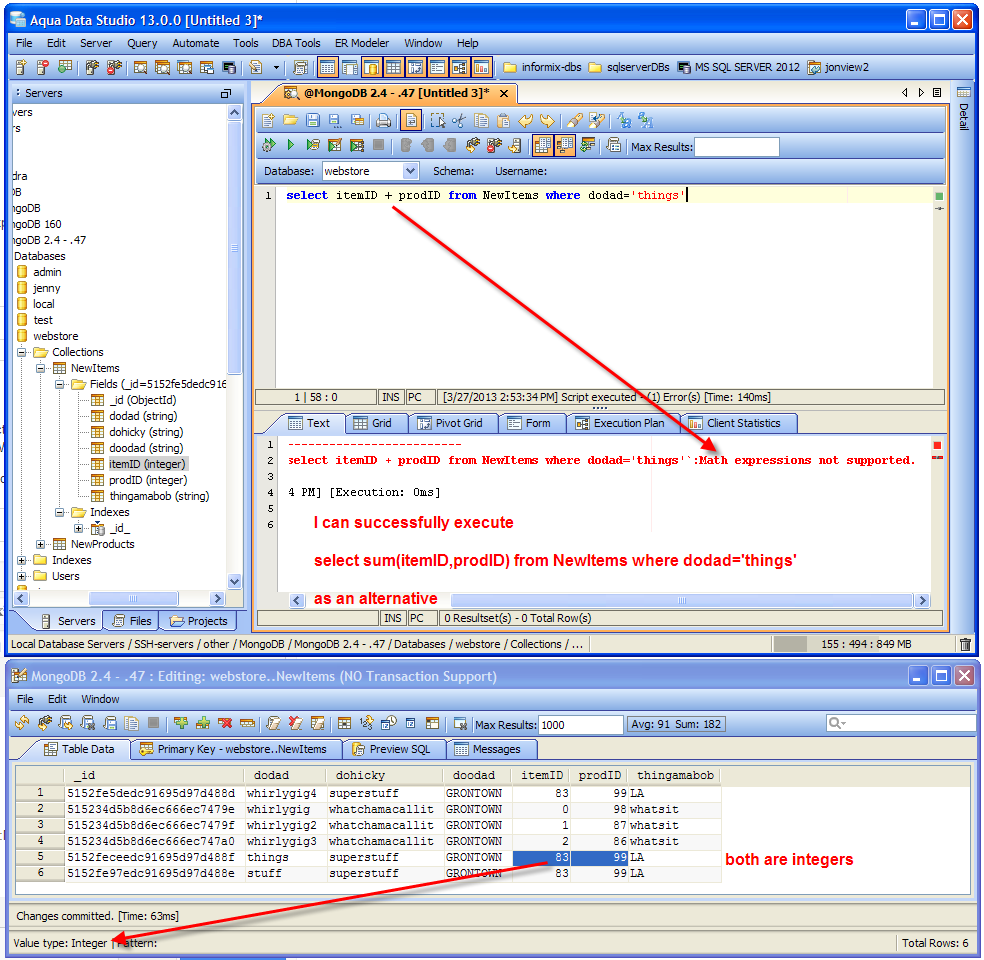Close the @MongoDB 2.4 query tab

point(504,93)
